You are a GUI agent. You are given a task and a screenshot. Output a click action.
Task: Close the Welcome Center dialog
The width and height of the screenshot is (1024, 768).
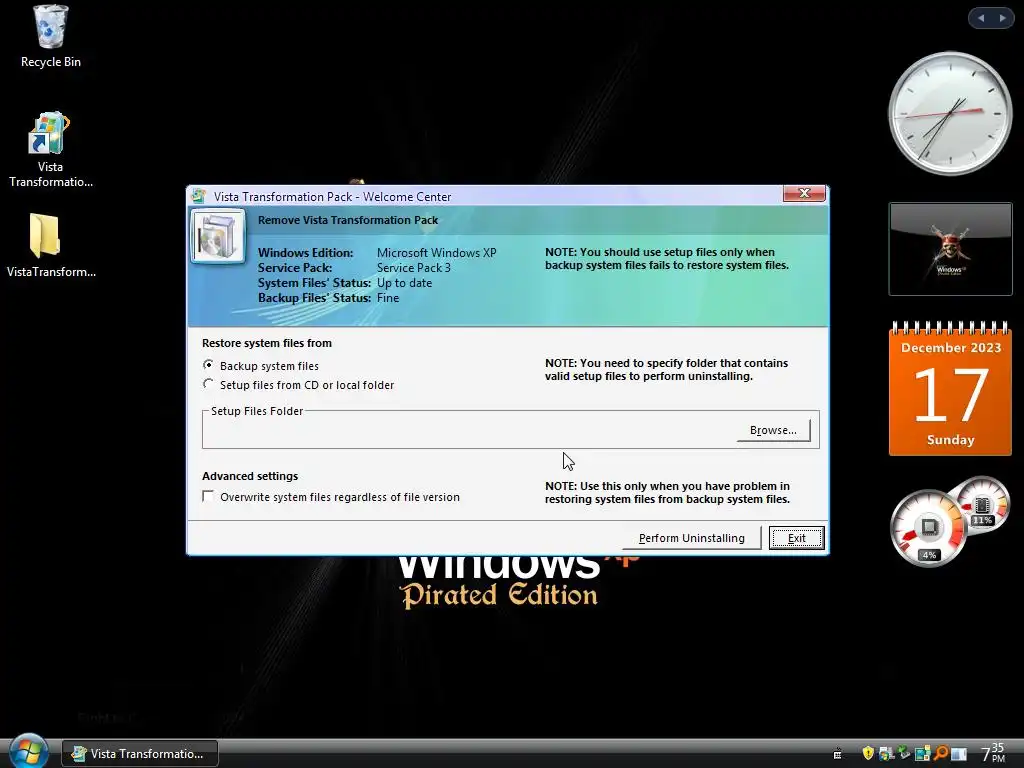(x=804, y=193)
